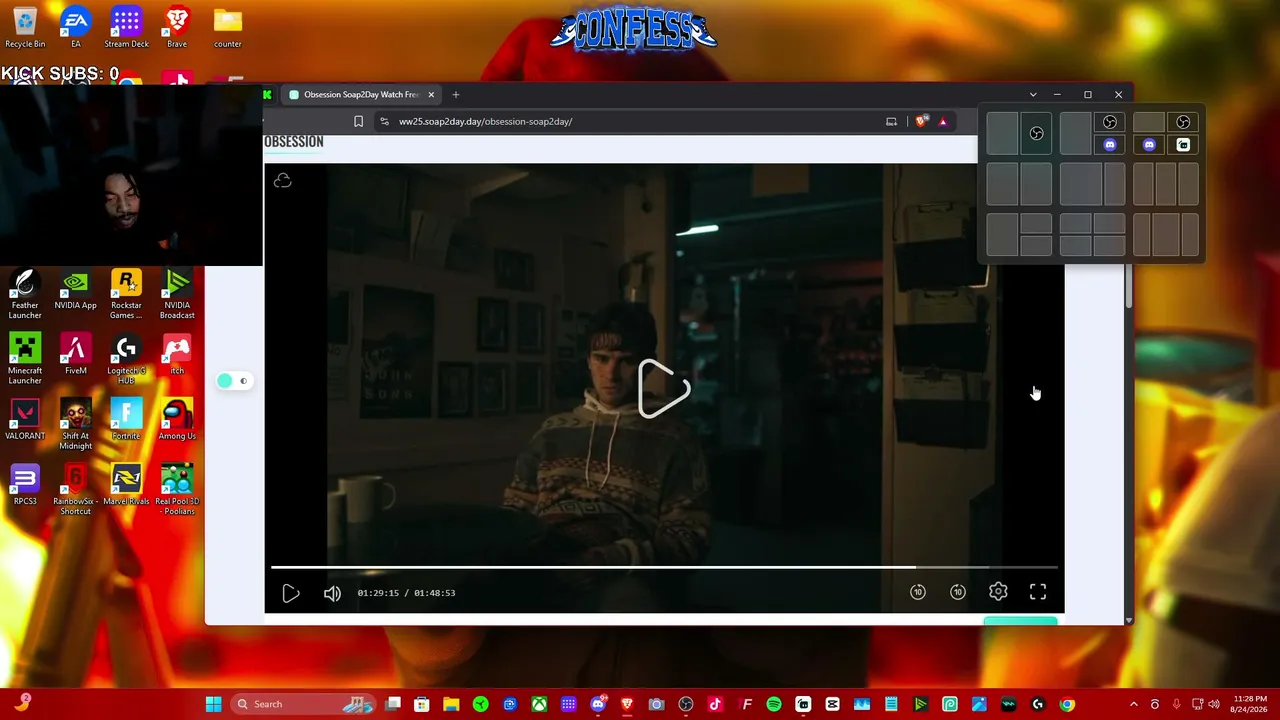Switch to the pinned Kick tab

267,95
